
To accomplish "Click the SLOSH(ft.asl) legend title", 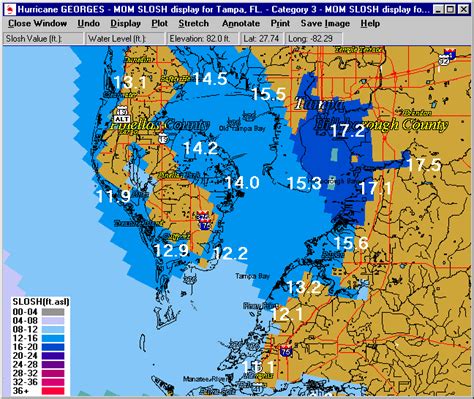I will pos(41,302).
